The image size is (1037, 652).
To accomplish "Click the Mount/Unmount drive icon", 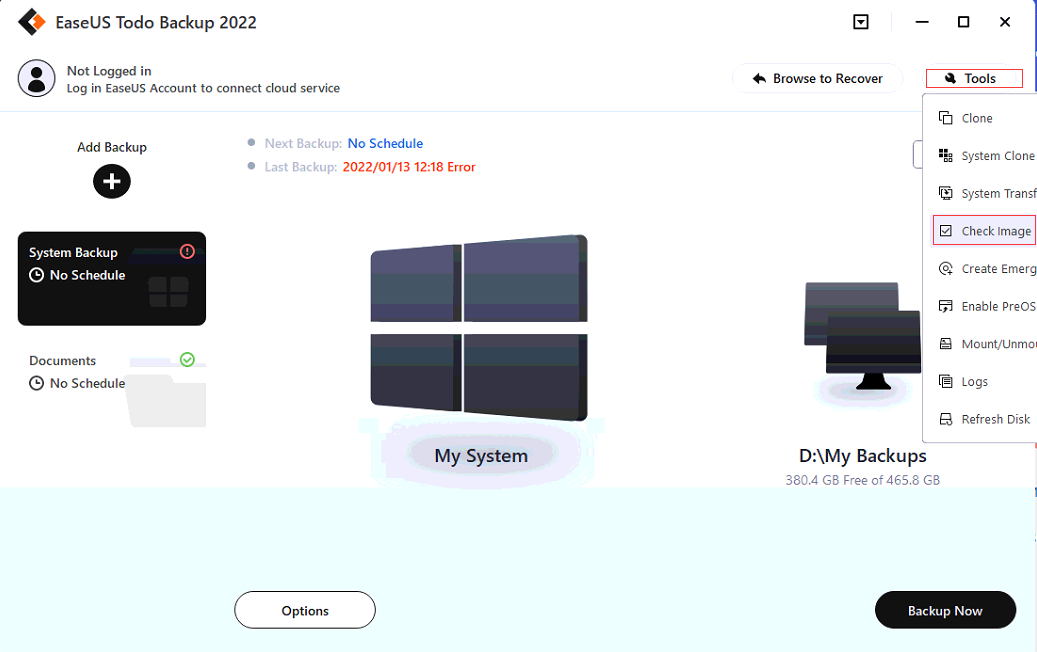I will (946, 344).
